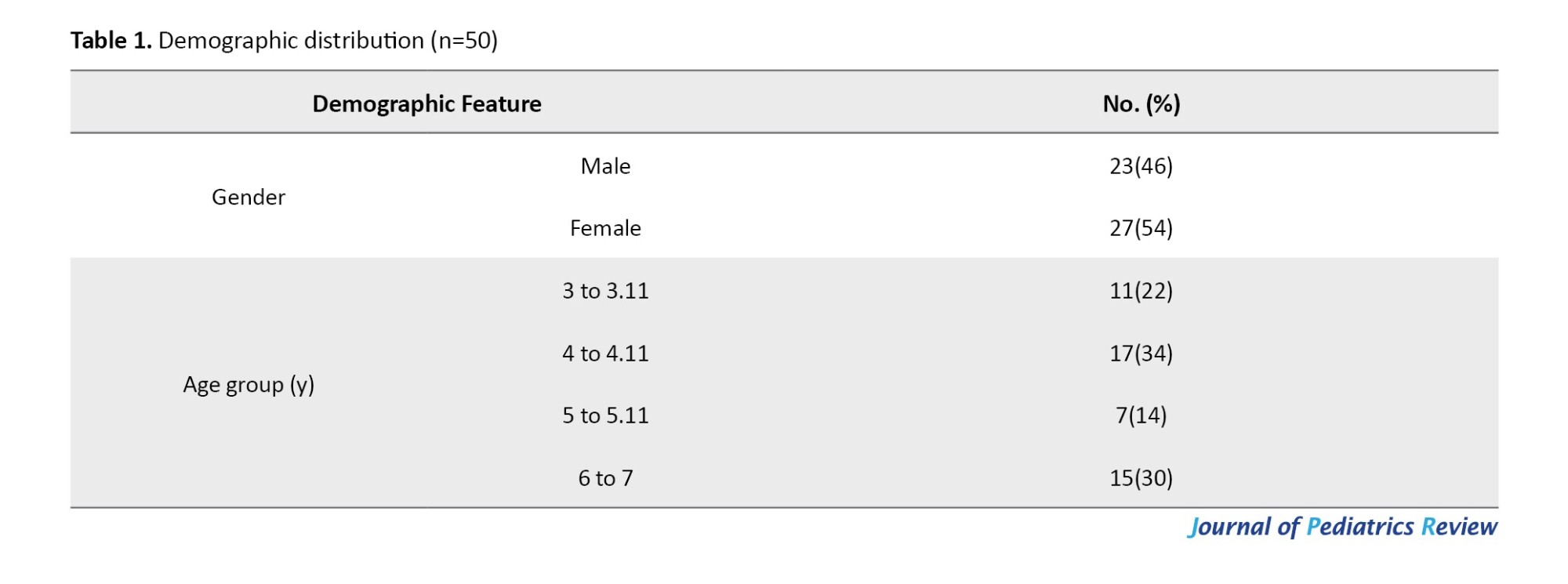This screenshot has width=1568, height=584.
Task: Select the "Male" cell
Action: point(605,166)
